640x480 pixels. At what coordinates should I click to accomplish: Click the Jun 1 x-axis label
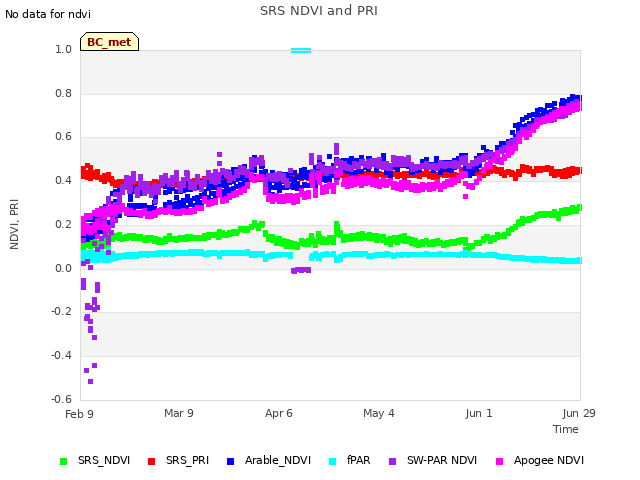(x=479, y=413)
